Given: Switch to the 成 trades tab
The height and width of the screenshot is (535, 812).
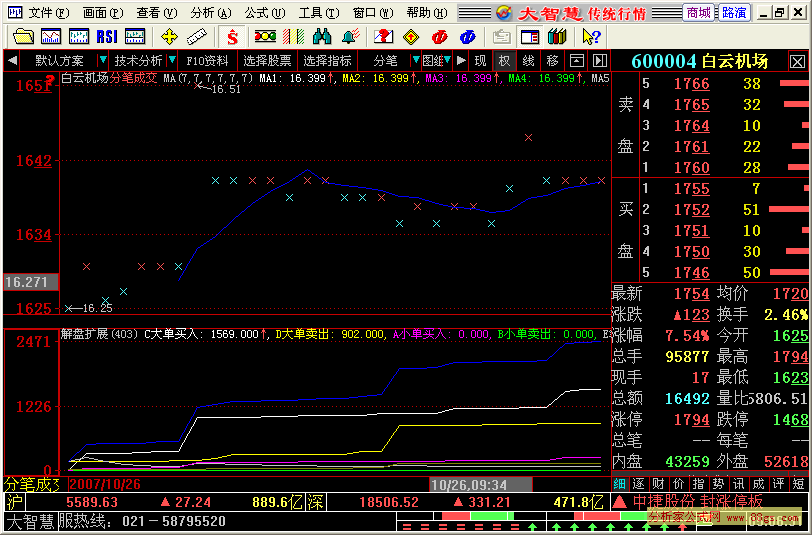Looking at the screenshot, I should click(758, 484).
